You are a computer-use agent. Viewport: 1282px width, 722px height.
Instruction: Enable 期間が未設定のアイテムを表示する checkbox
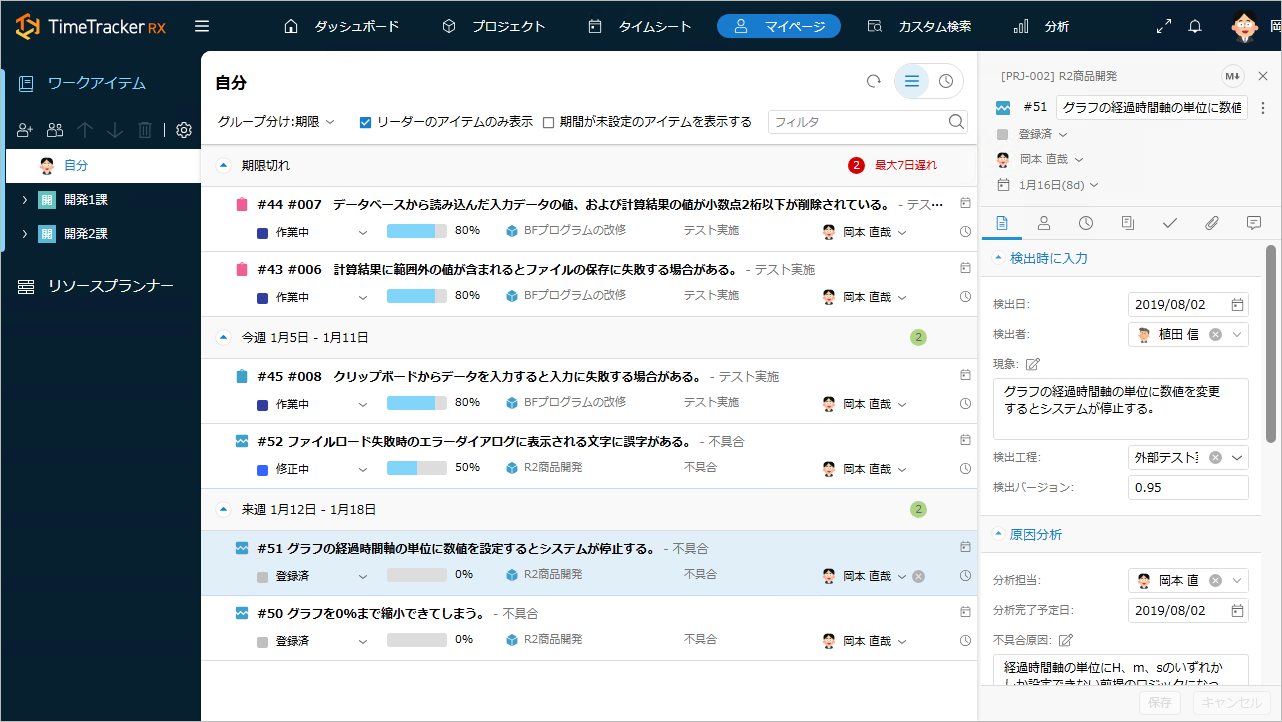pos(548,122)
